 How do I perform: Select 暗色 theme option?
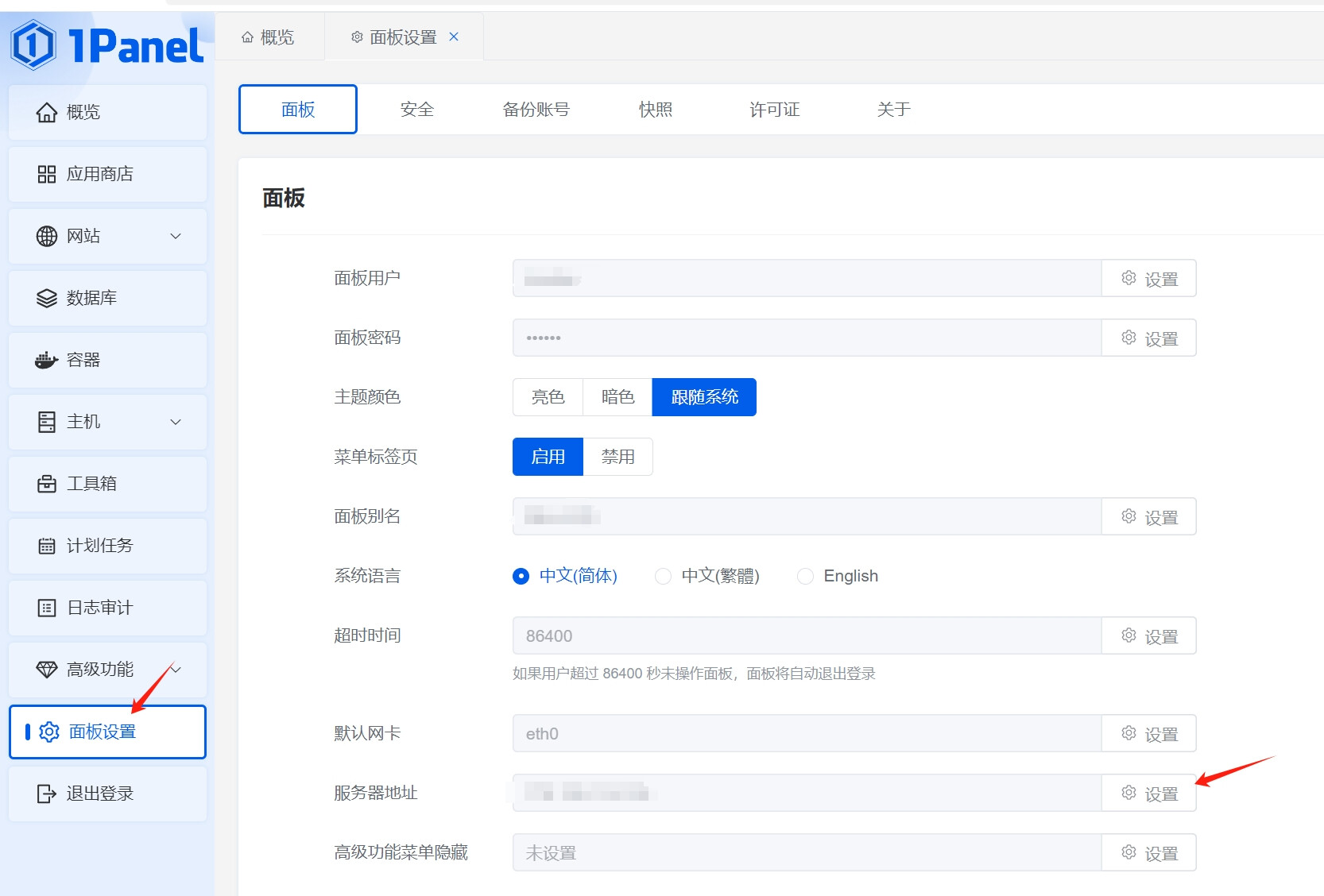pyautogui.click(x=617, y=397)
